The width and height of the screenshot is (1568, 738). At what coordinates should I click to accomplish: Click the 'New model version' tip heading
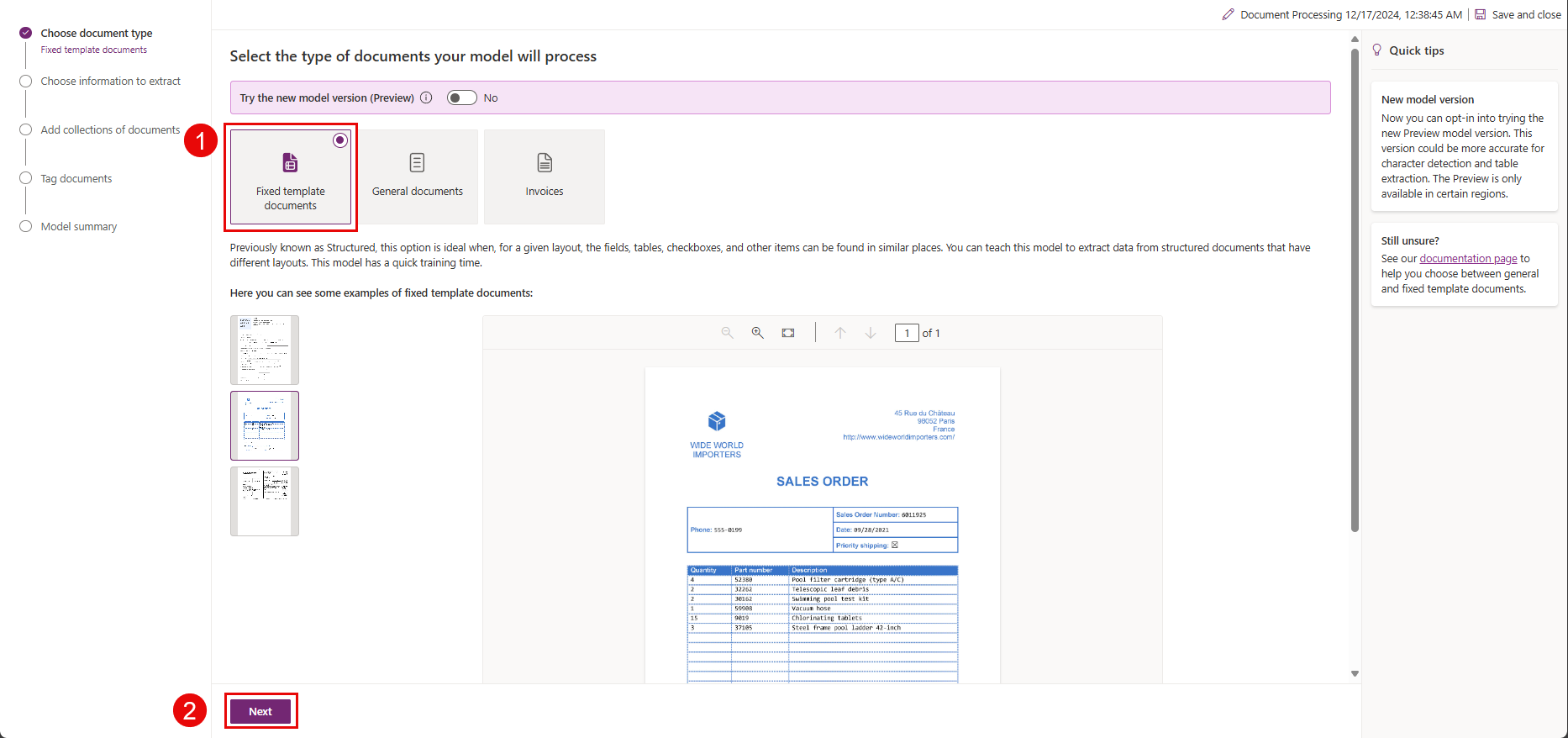[x=1428, y=99]
